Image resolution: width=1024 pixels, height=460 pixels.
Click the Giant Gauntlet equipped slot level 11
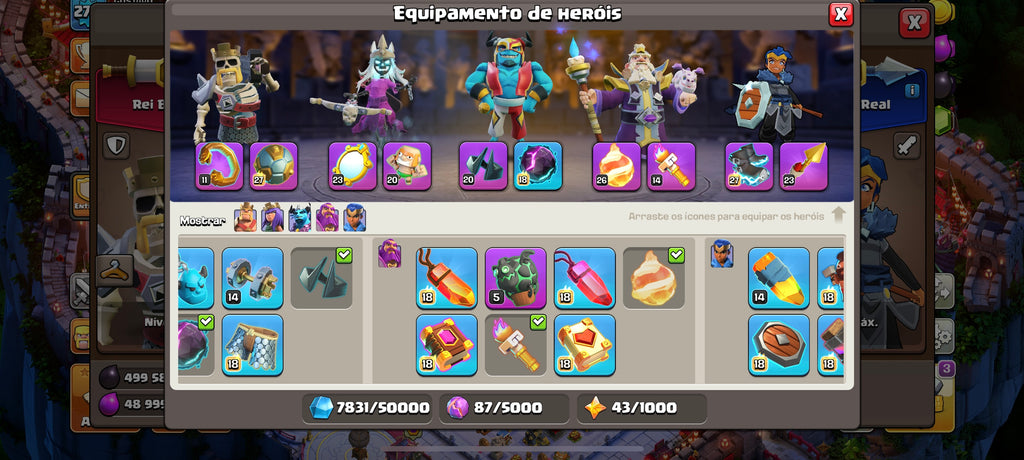point(219,166)
